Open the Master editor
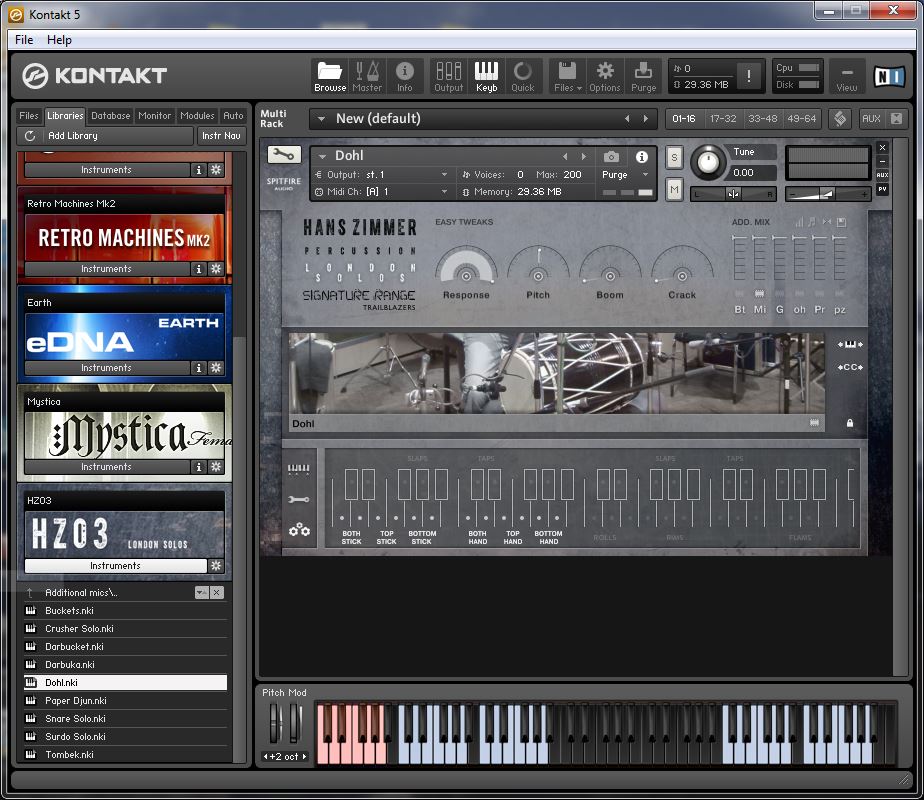 point(367,77)
